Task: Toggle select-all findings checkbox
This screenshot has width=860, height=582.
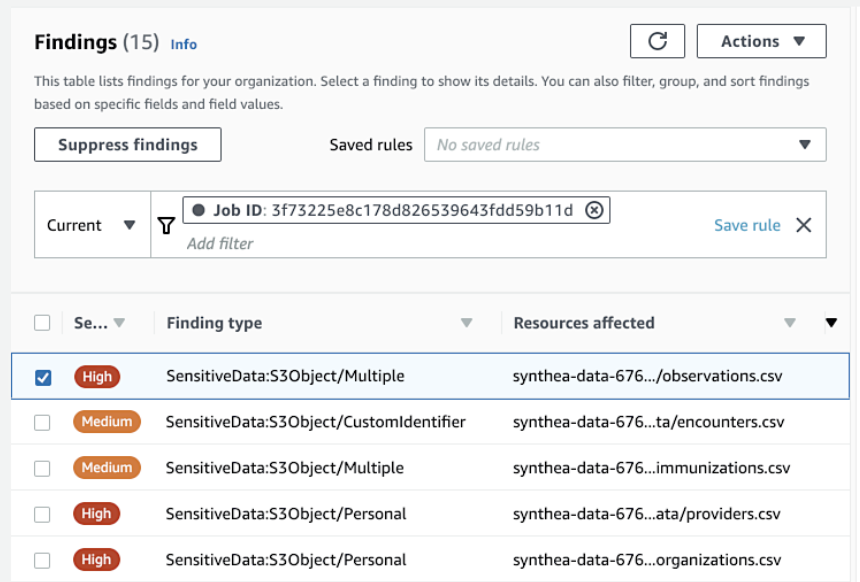Action: (x=42, y=323)
